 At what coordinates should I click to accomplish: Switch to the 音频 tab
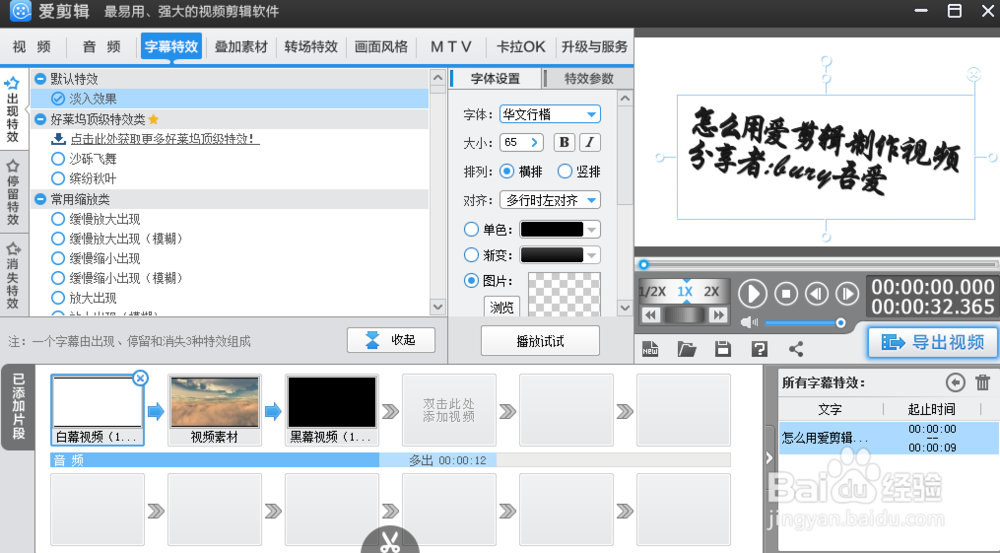point(101,47)
